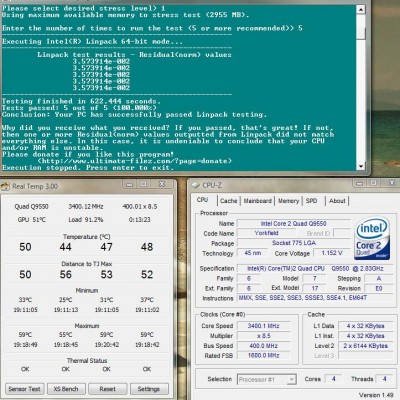
Task: Click the maximum temperature '55°C'
Action: click(66, 335)
